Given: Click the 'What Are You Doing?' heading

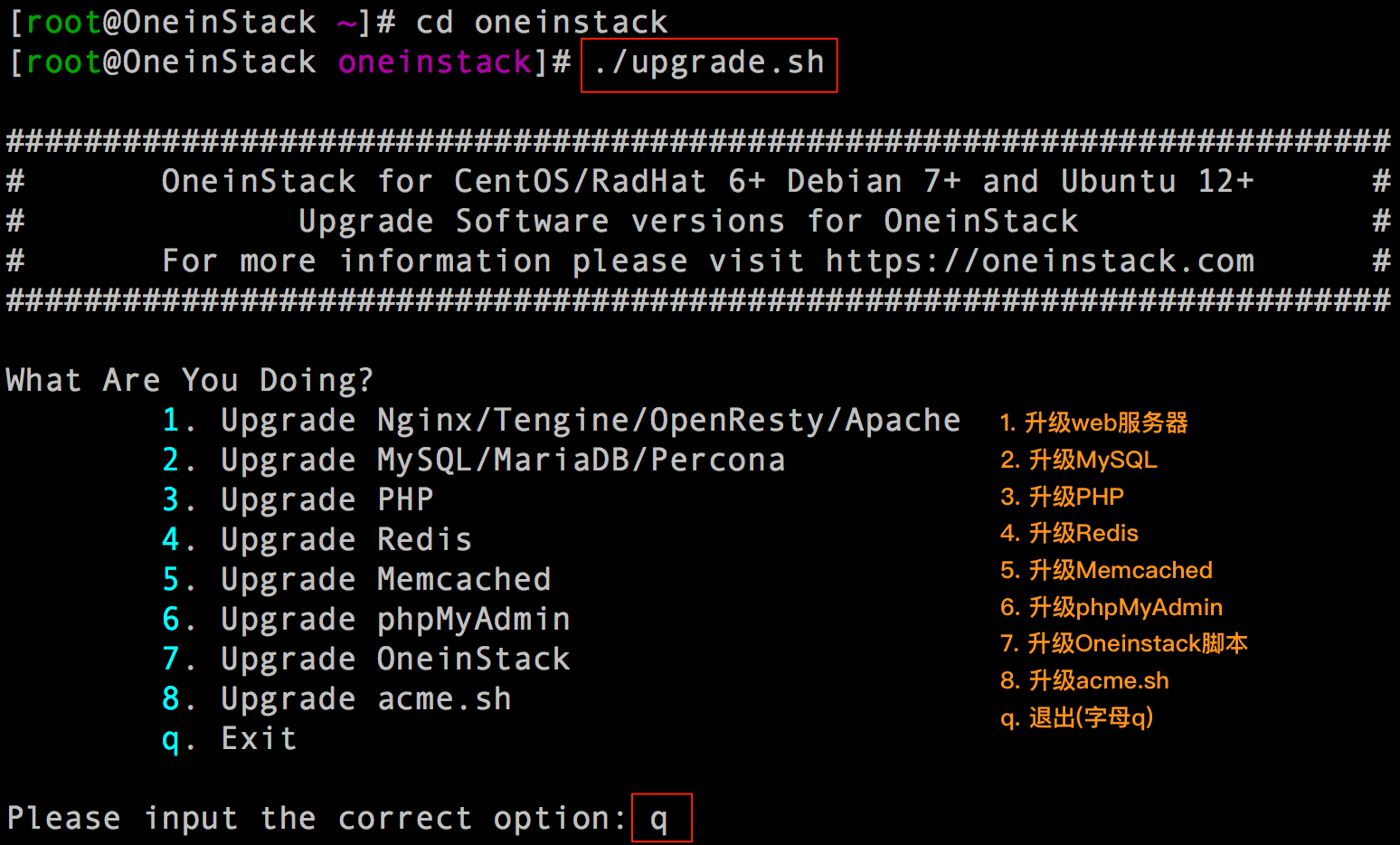Looking at the screenshot, I should tap(190, 380).
